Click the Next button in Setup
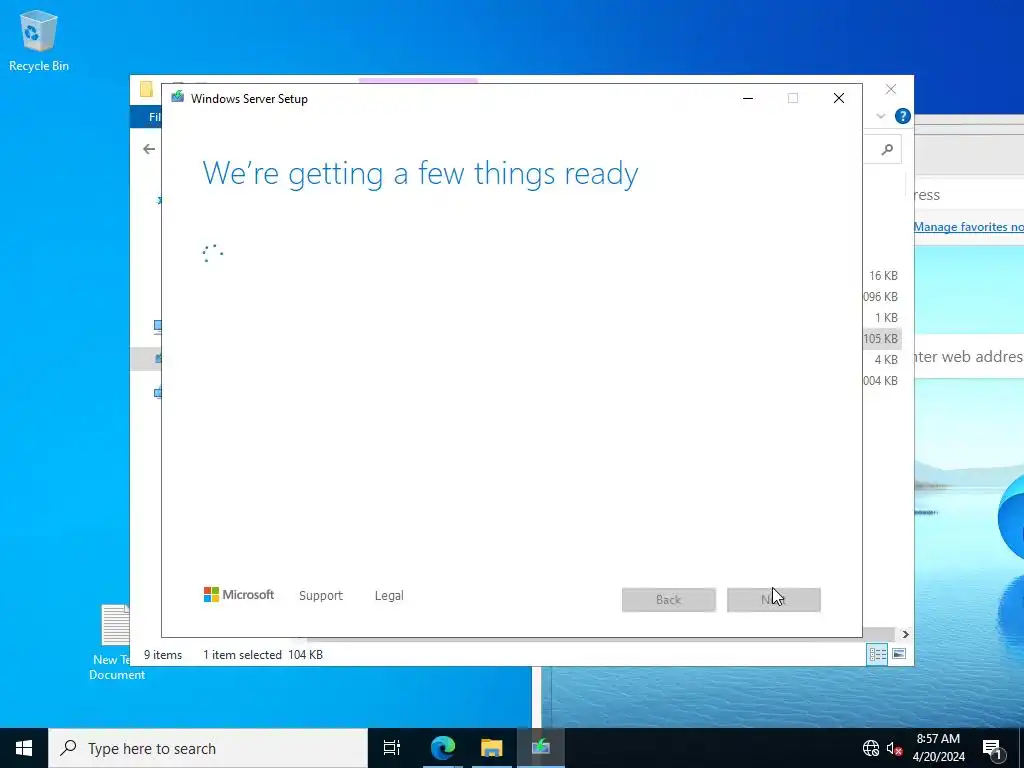The width and height of the screenshot is (1024, 768). pyautogui.click(x=773, y=600)
